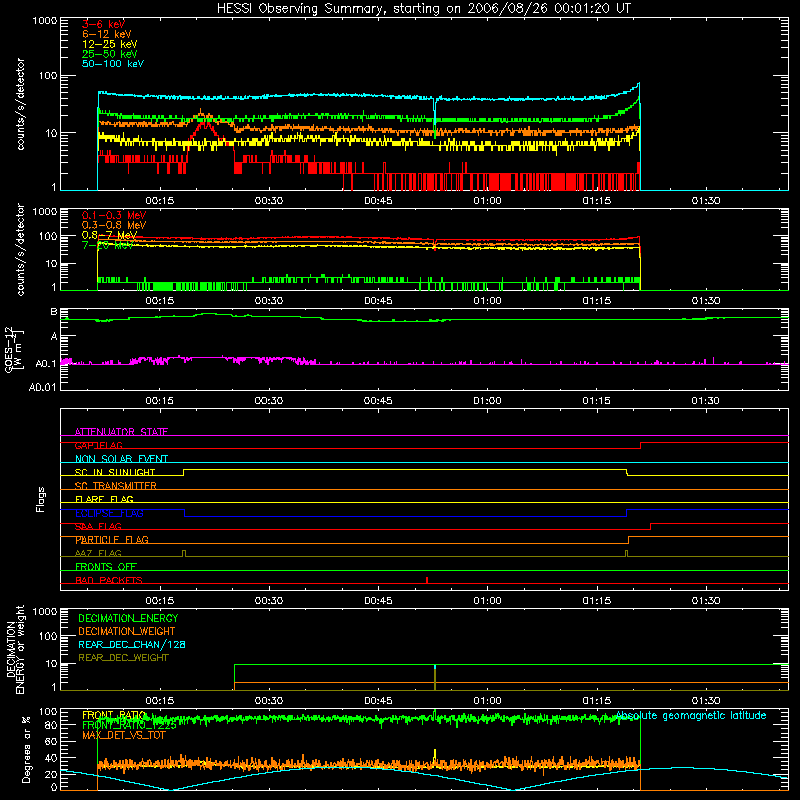Select the DECIMATION_WEIGHT legend label
The width and height of the screenshot is (800, 800).
coord(127,631)
